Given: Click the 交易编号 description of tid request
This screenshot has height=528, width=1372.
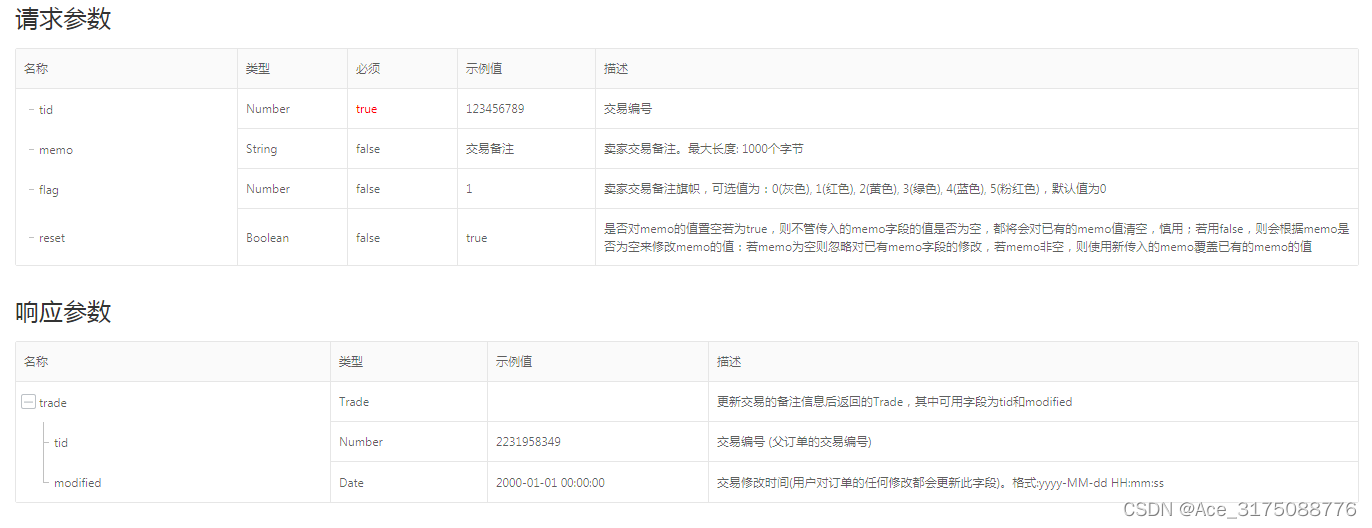Looking at the screenshot, I should click(628, 109).
